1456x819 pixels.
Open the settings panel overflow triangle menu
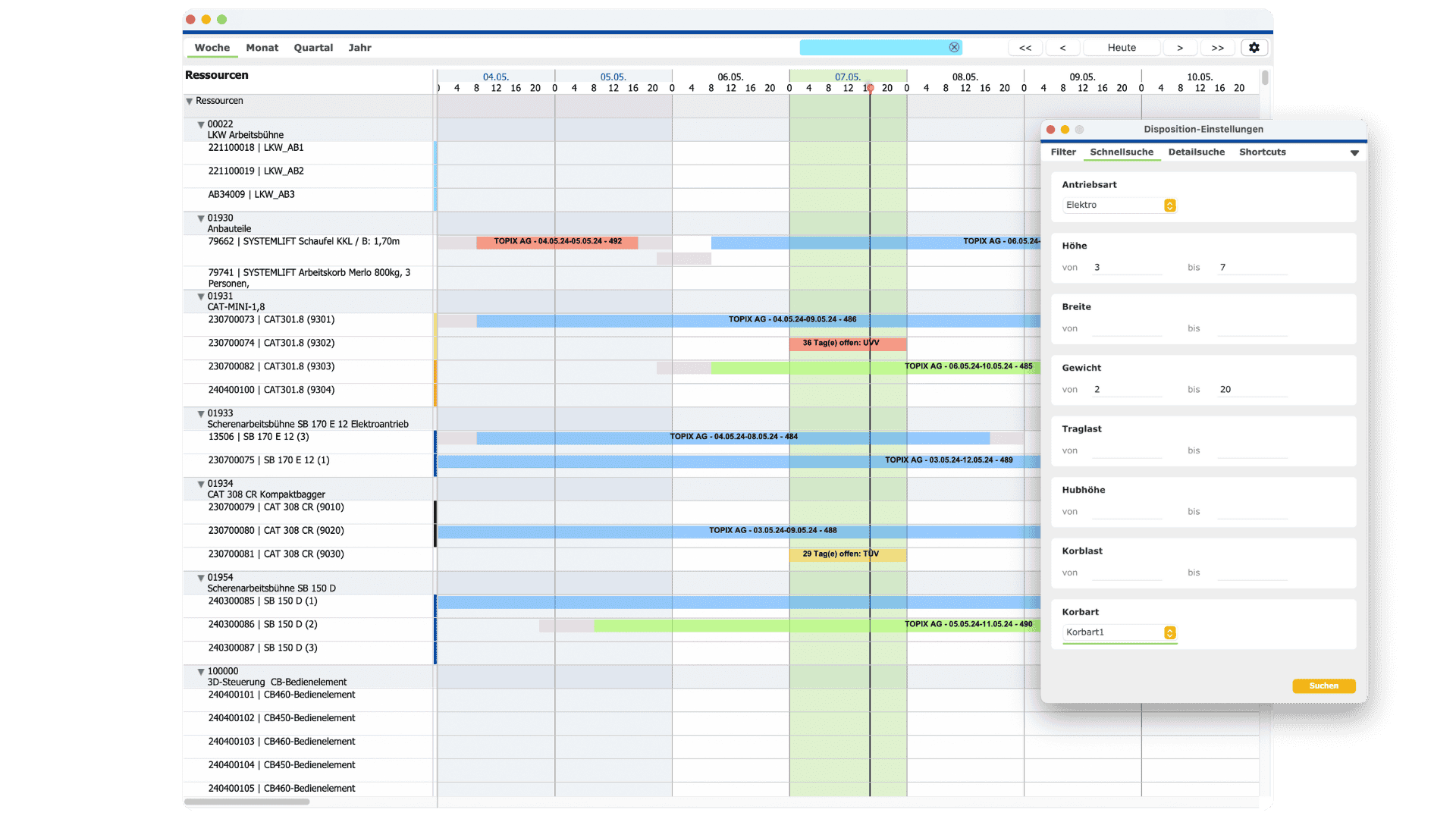pos(1354,152)
